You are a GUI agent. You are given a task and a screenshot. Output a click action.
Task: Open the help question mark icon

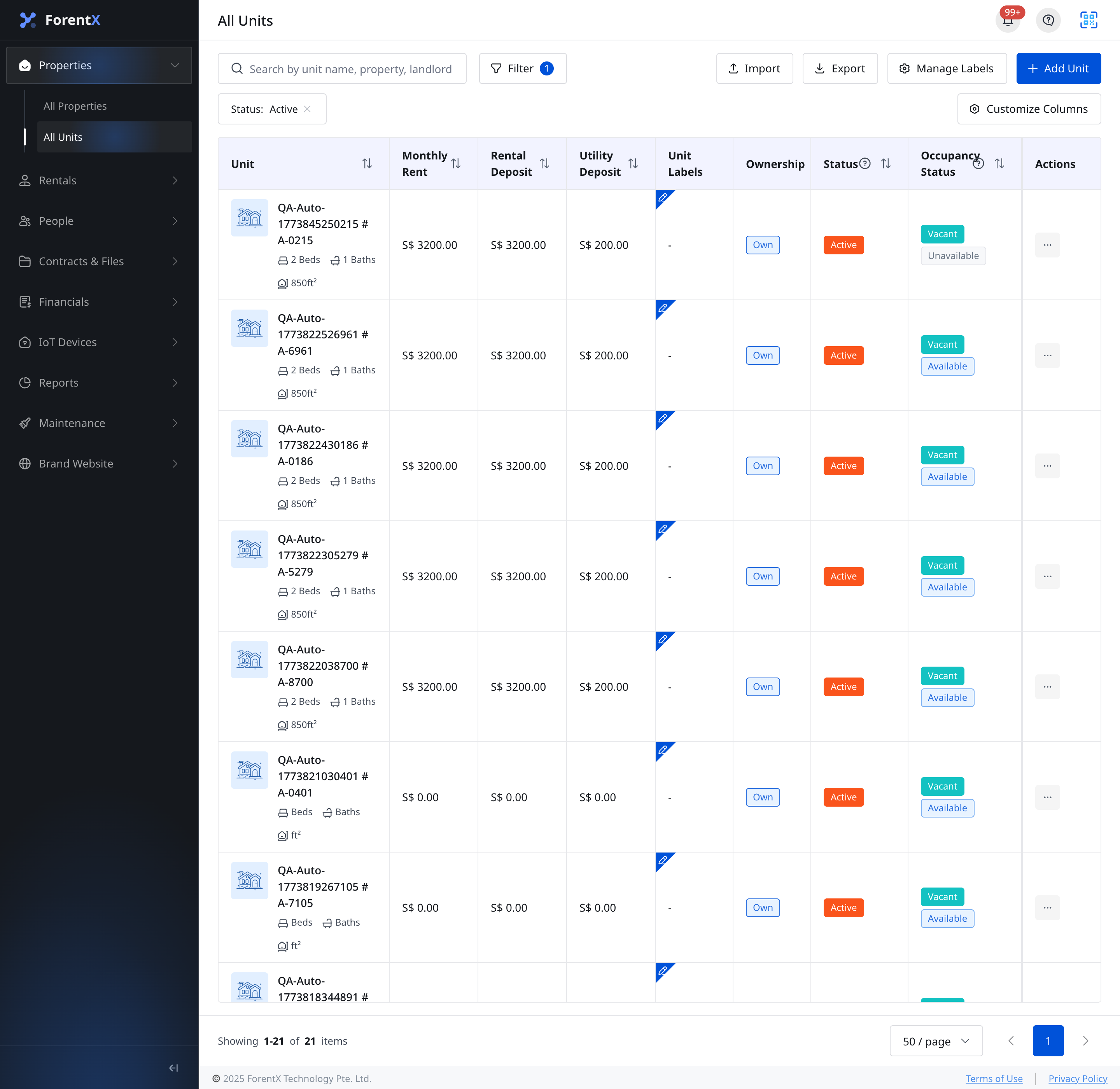(x=1048, y=21)
